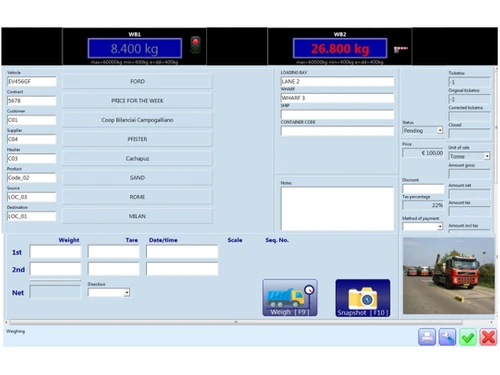Click the 2nd Date/time field

182,269
